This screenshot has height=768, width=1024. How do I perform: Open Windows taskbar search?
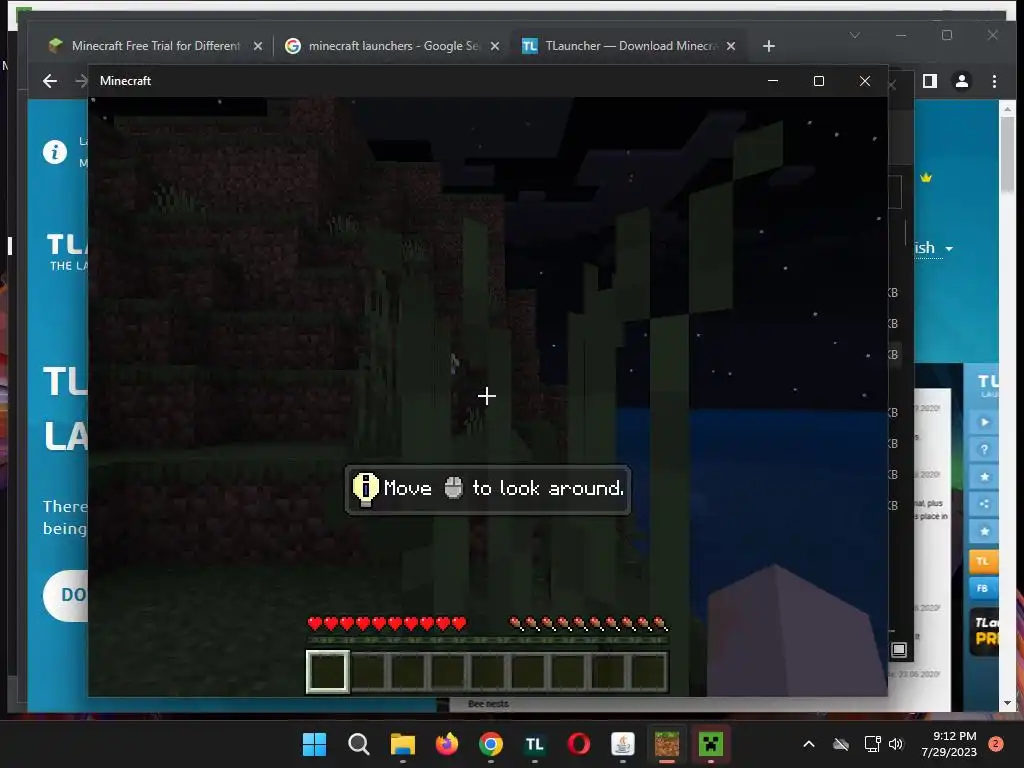point(359,744)
